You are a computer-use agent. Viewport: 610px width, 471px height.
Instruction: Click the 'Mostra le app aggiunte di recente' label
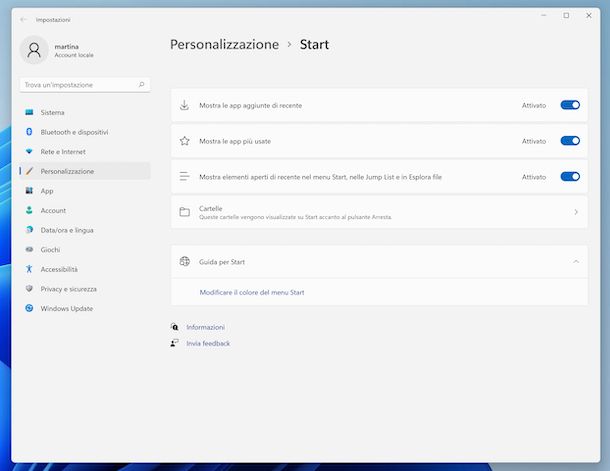click(x=251, y=105)
